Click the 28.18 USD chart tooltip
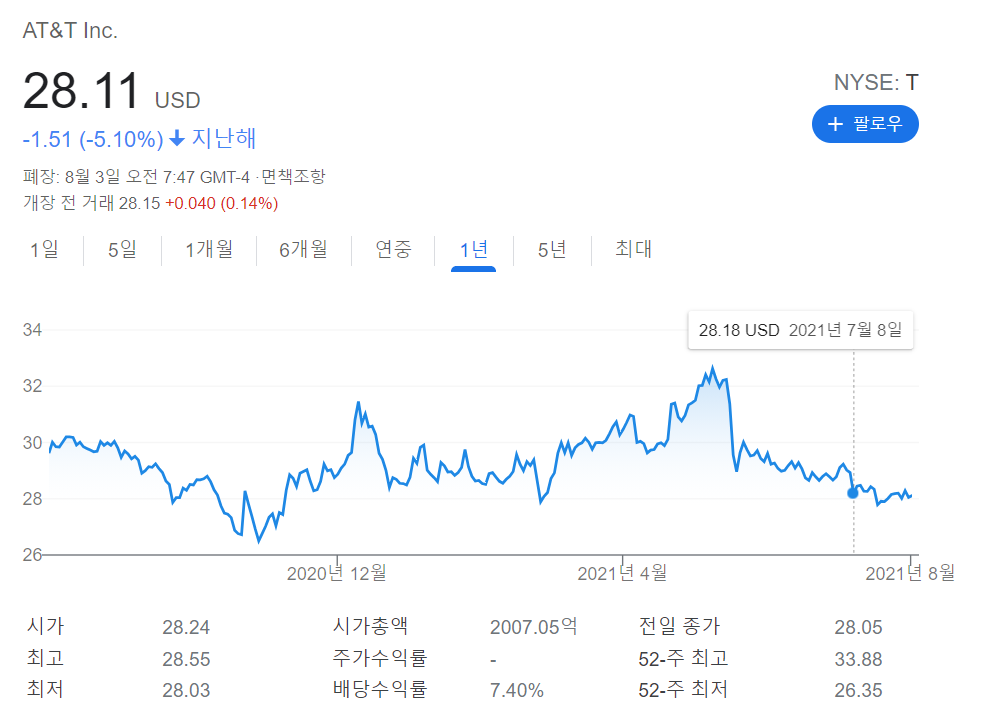1003x725 pixels. [x=800, y=330]
